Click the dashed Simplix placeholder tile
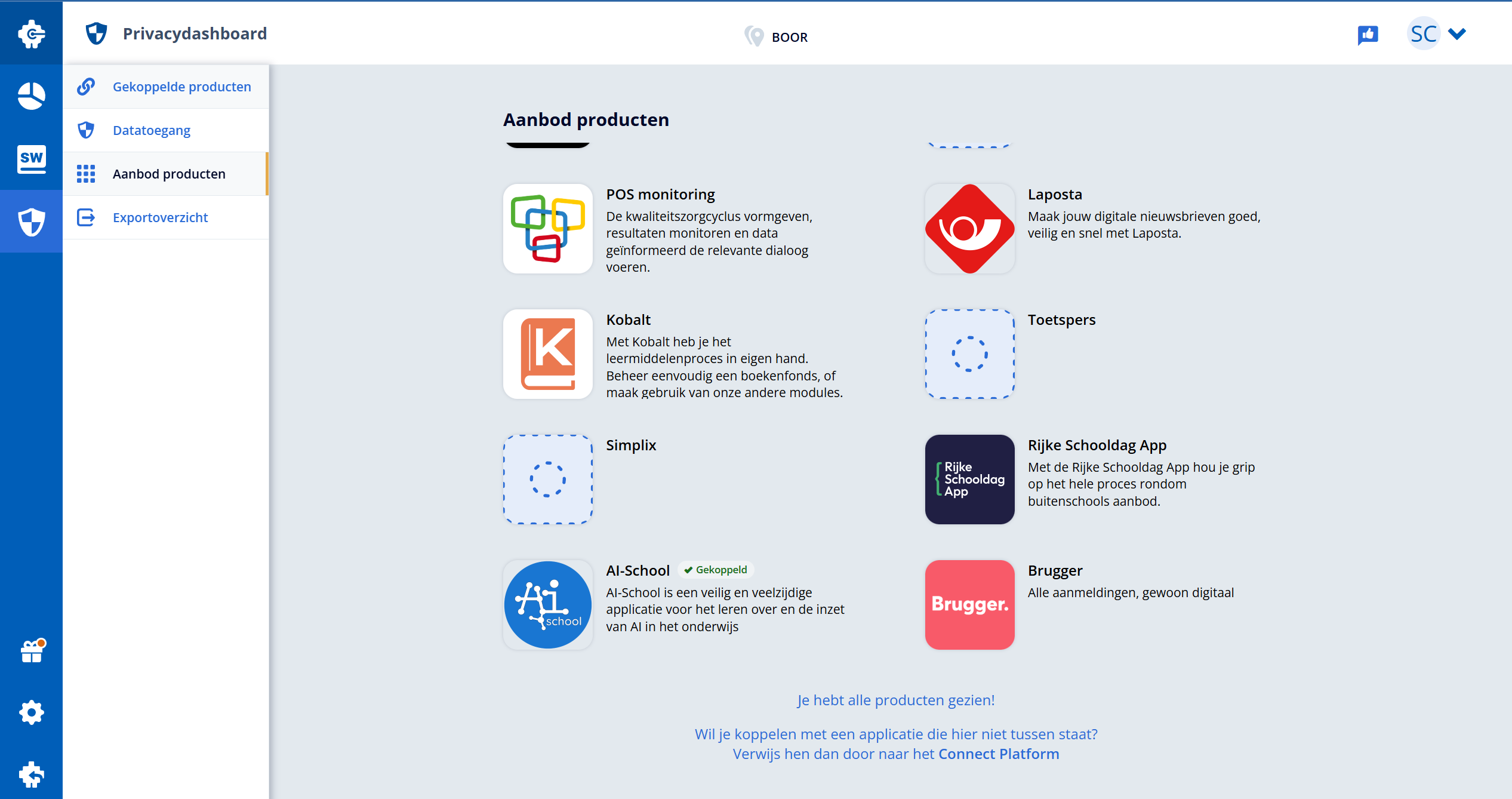 547,480
